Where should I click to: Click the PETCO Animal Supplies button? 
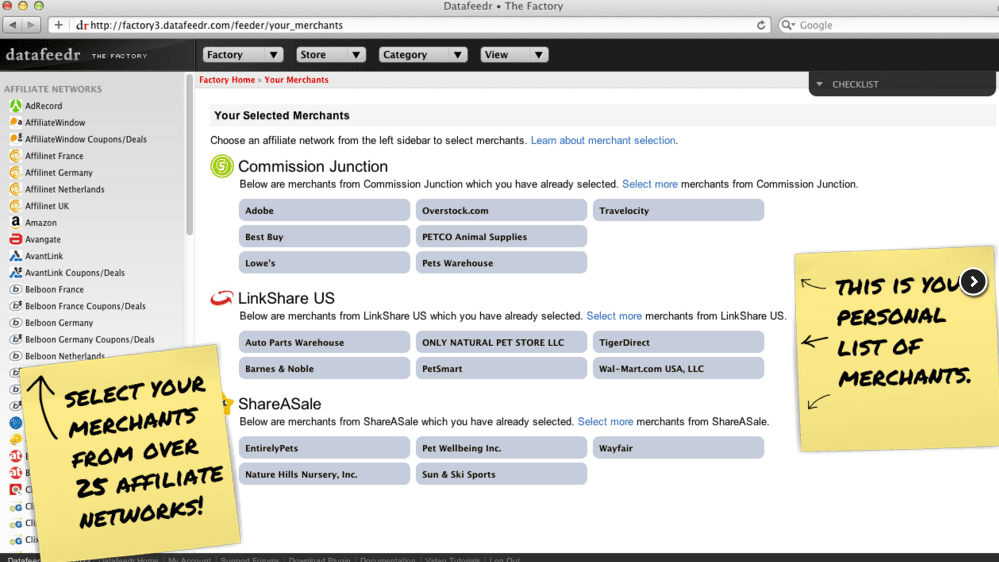pos(501,236)
